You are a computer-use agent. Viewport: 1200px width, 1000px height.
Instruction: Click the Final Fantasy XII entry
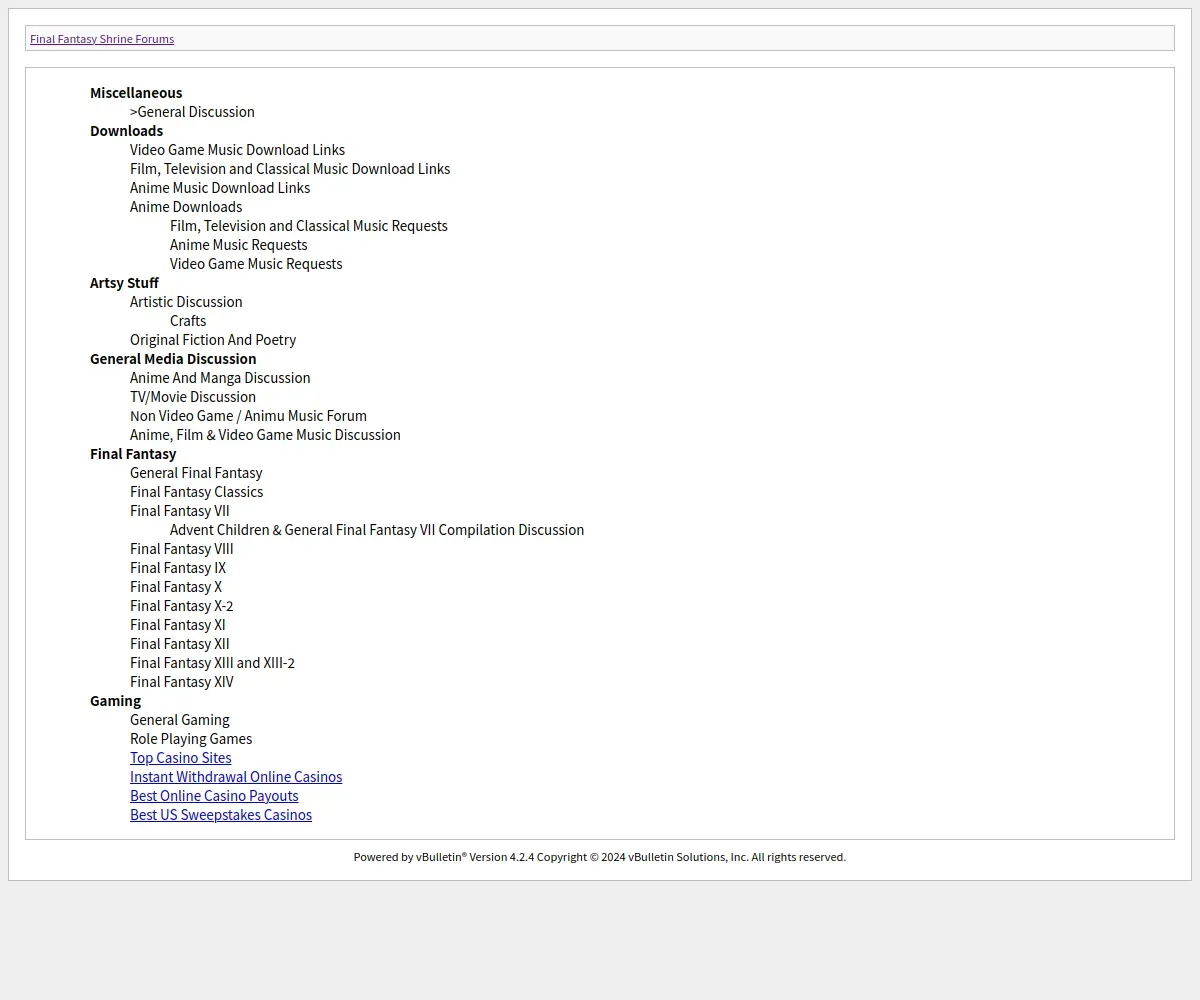(180, 644)
